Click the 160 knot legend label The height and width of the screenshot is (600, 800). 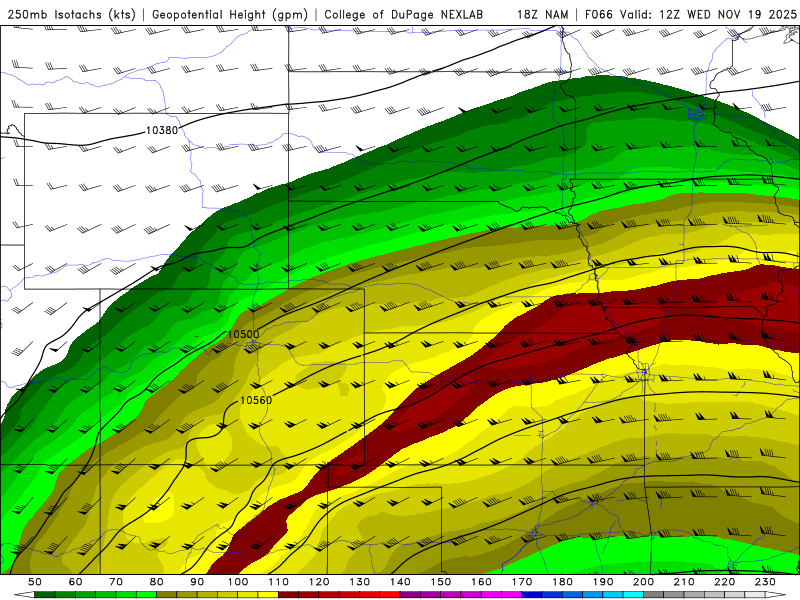[481, 582]
